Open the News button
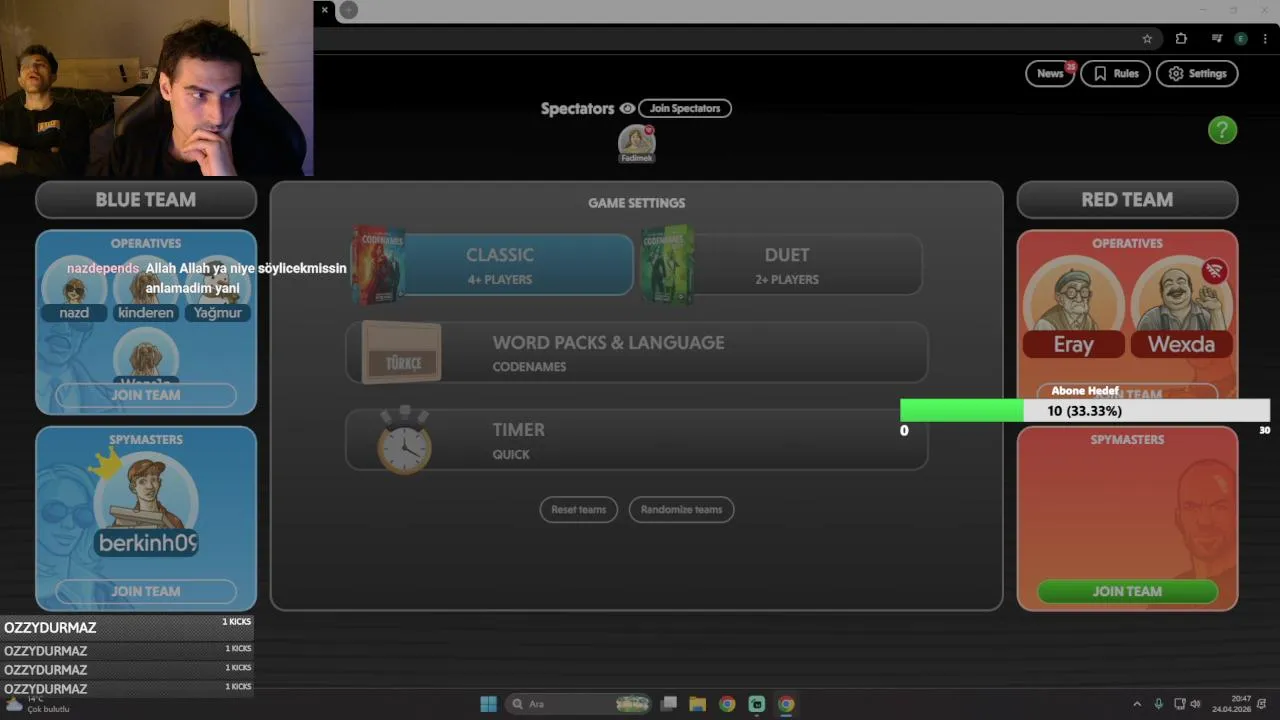1280x720 pixels. pyautogui.click(x=1050, y=73)
